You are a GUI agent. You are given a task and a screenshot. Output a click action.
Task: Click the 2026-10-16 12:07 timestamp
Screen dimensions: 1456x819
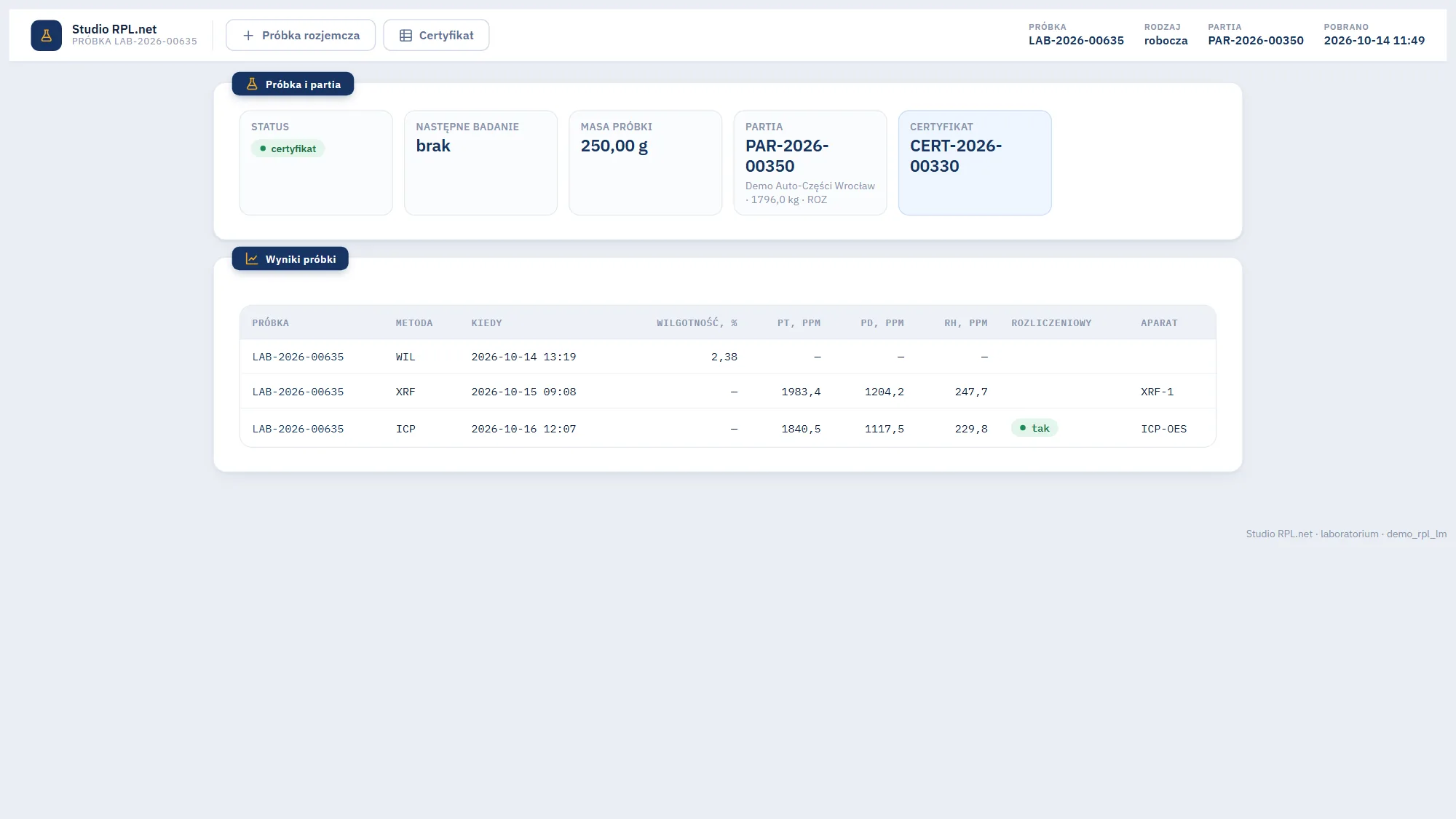click(x=523, y=429)
